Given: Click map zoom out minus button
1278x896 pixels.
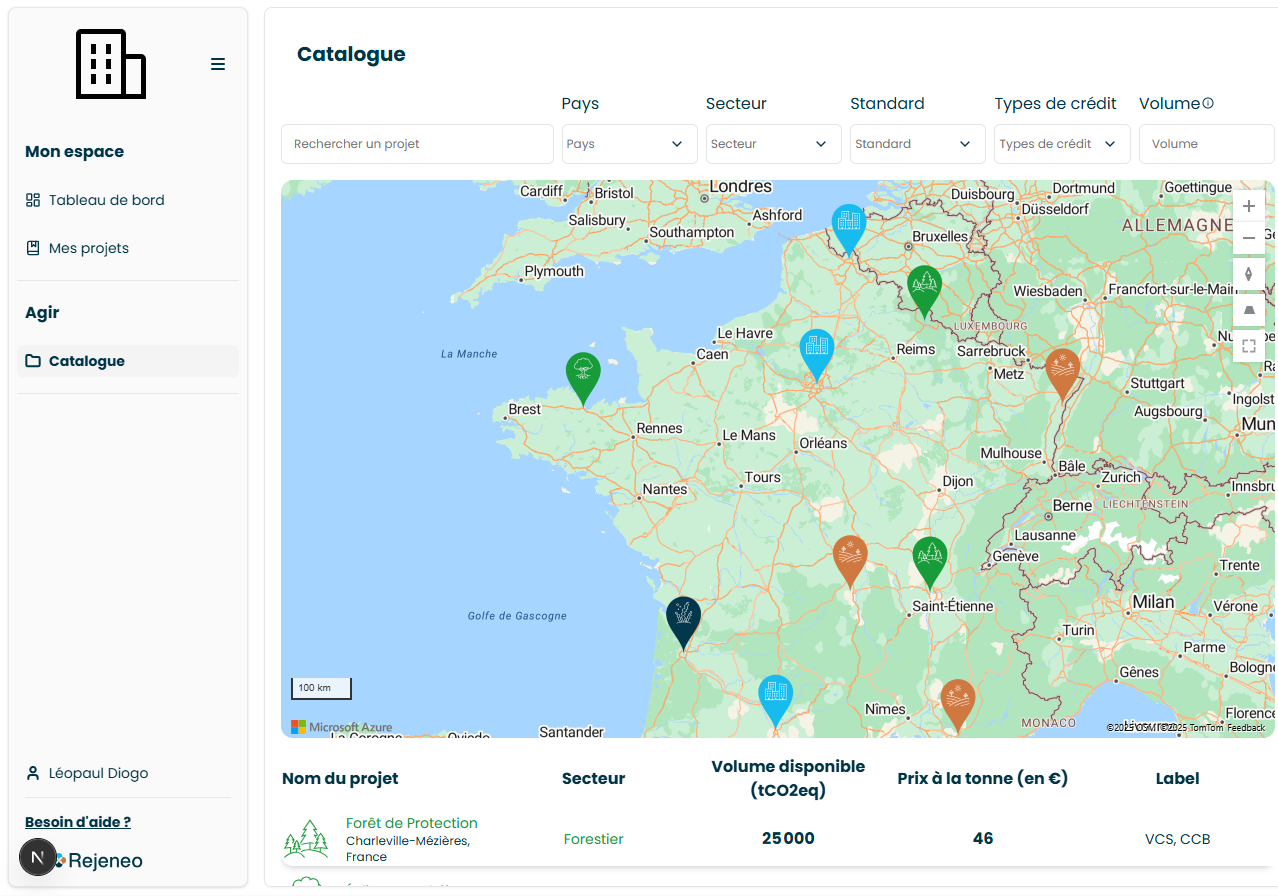Looking at the screenshot, I should click(1248, 239).
